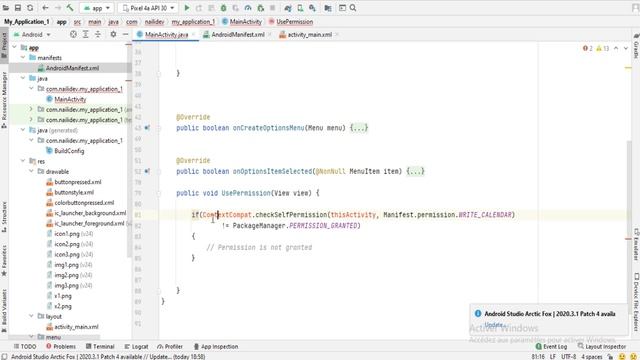Go to next highlighted error arrow
Image resolution: width=640 pixels, height=360 pixels.
pos(626,48)
